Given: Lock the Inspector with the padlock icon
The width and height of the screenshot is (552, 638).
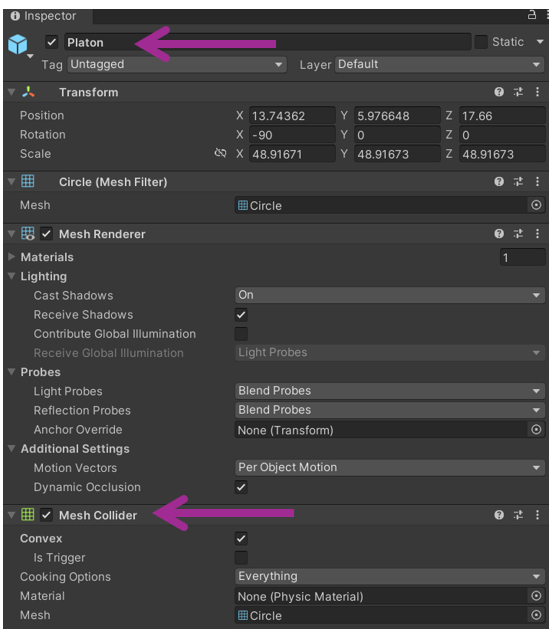Looking at the screenshot, I should (532, 15).
